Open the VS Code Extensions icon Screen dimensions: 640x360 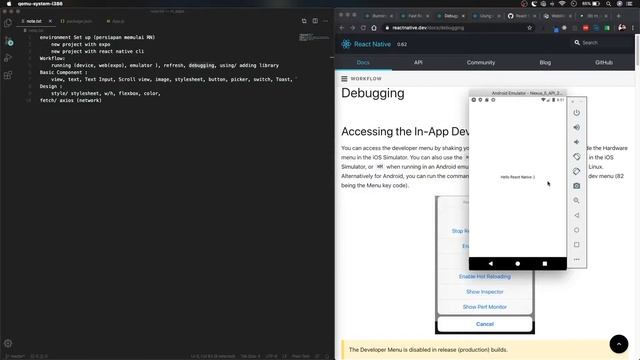click(x=8, y=76)
